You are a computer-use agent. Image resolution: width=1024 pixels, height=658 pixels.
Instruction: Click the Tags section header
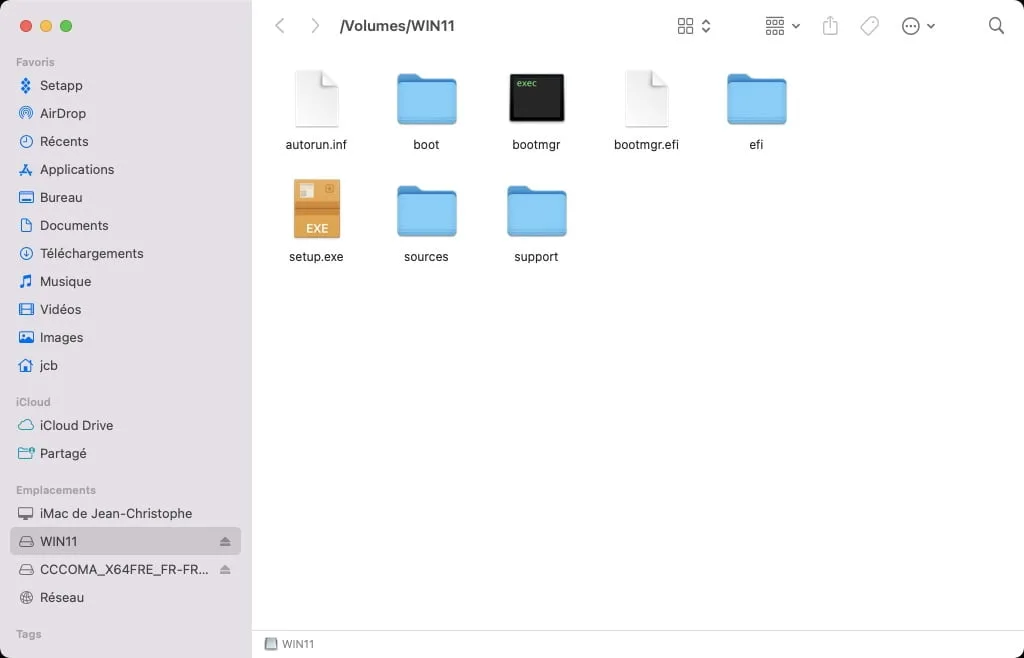(29, 634)
